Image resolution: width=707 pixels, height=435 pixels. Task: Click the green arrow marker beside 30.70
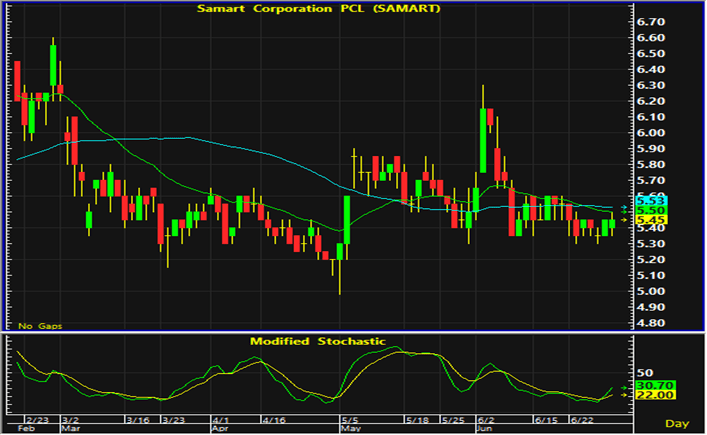(x=624, y=388)
